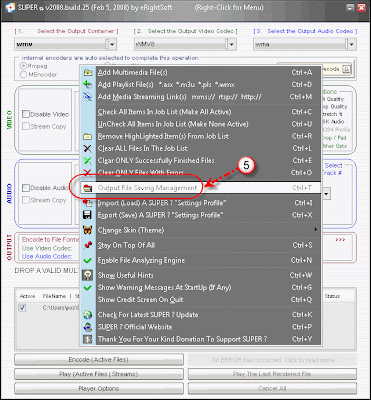The height and width of the screenshot is (400, 371).
Task: Click the green check beside Show Warning Messages
Action: 88,287
